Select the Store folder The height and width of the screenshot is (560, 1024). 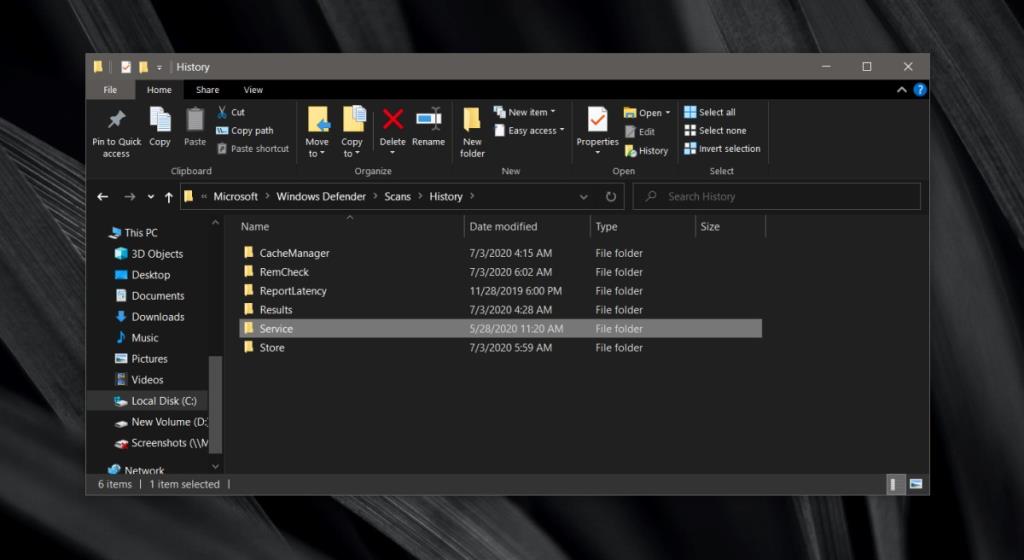(500, 348)
